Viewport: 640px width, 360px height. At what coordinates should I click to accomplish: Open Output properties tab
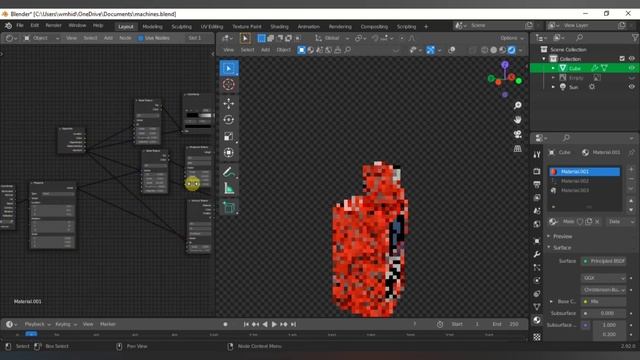[537, 184]
